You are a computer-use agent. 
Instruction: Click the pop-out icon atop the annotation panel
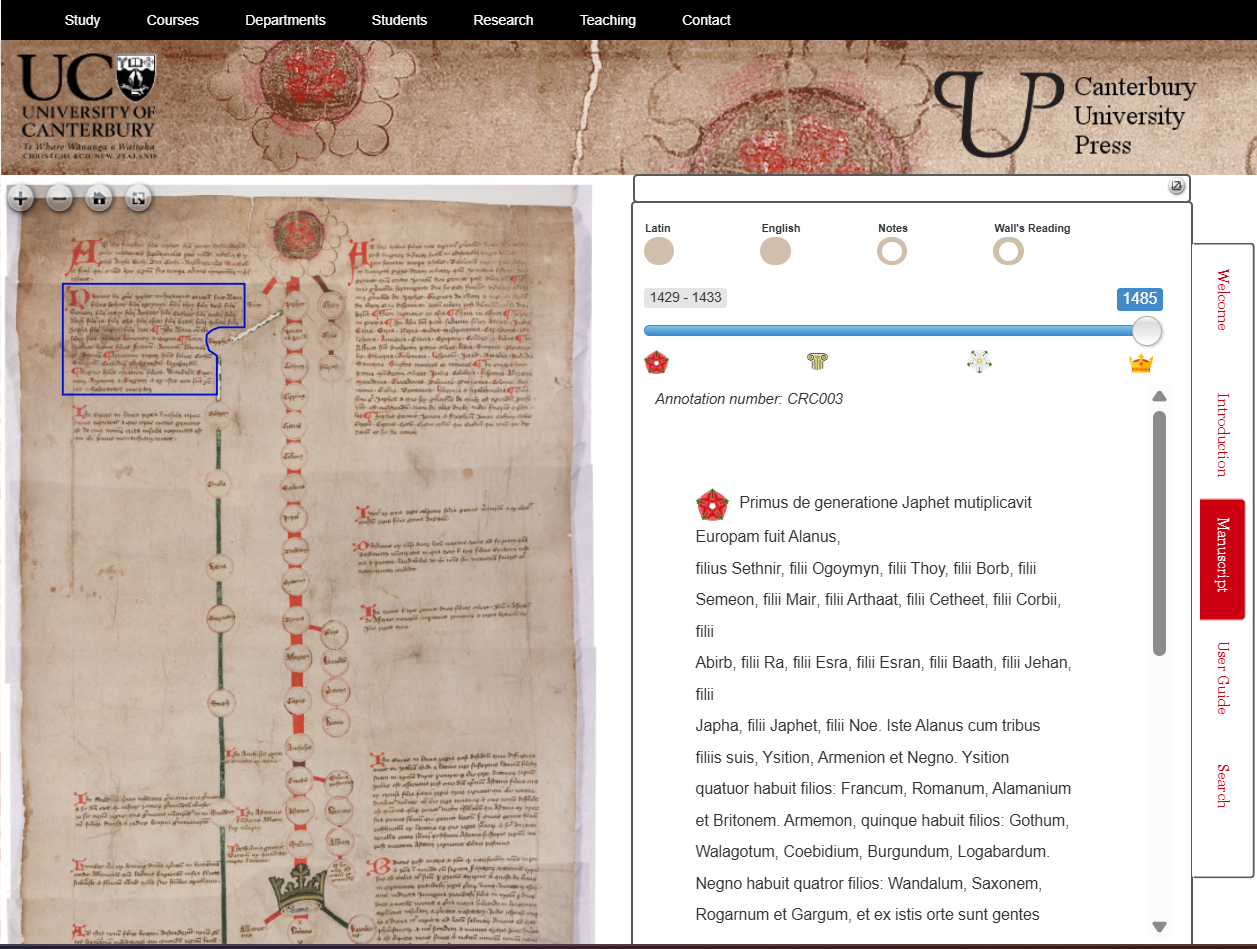pos(1177,187)
